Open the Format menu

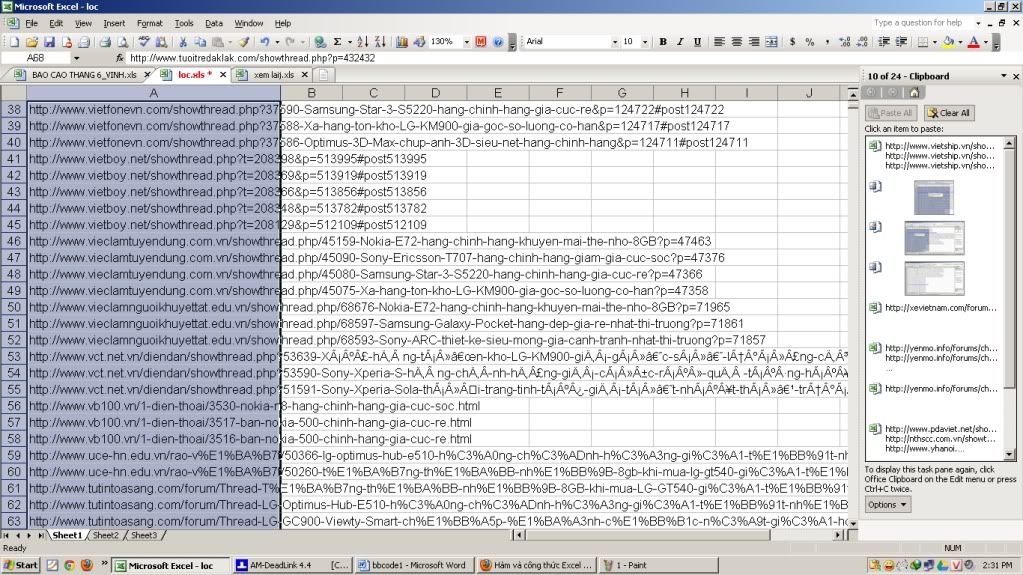click(x=149, y=23)
